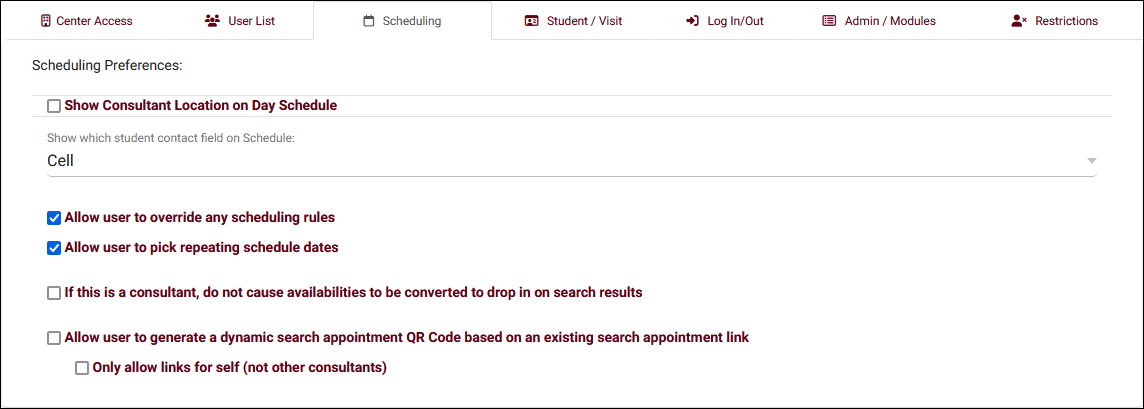Click the Admin / Modules list icon
Image resolution: width=1144 pixels, height=409 pixels.
(829, 21)
